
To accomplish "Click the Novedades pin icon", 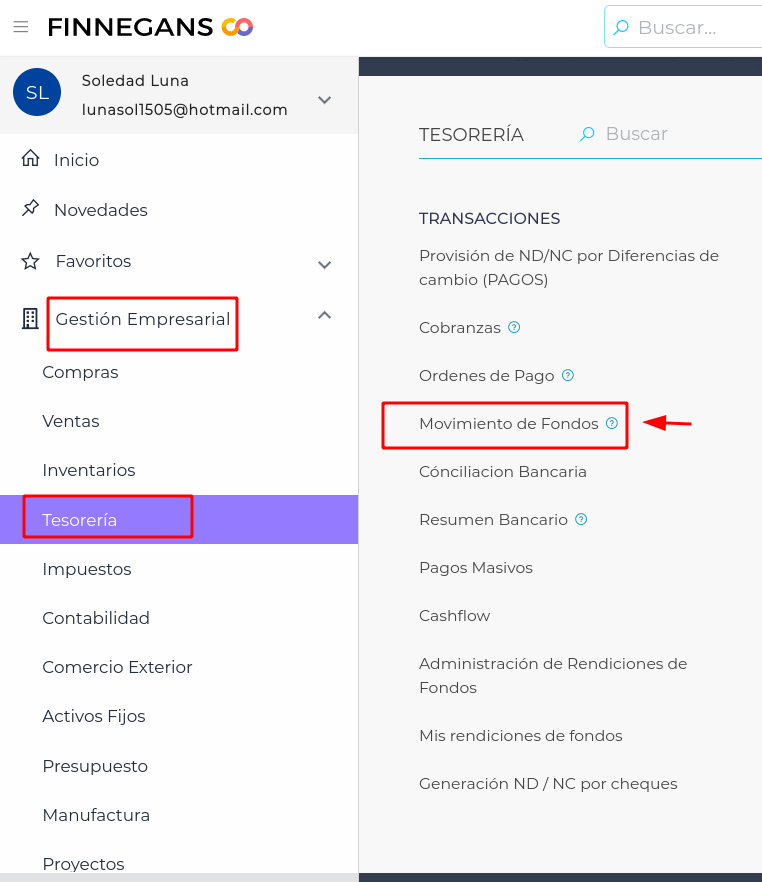I will pyautogui.click(x=31, y=209).
